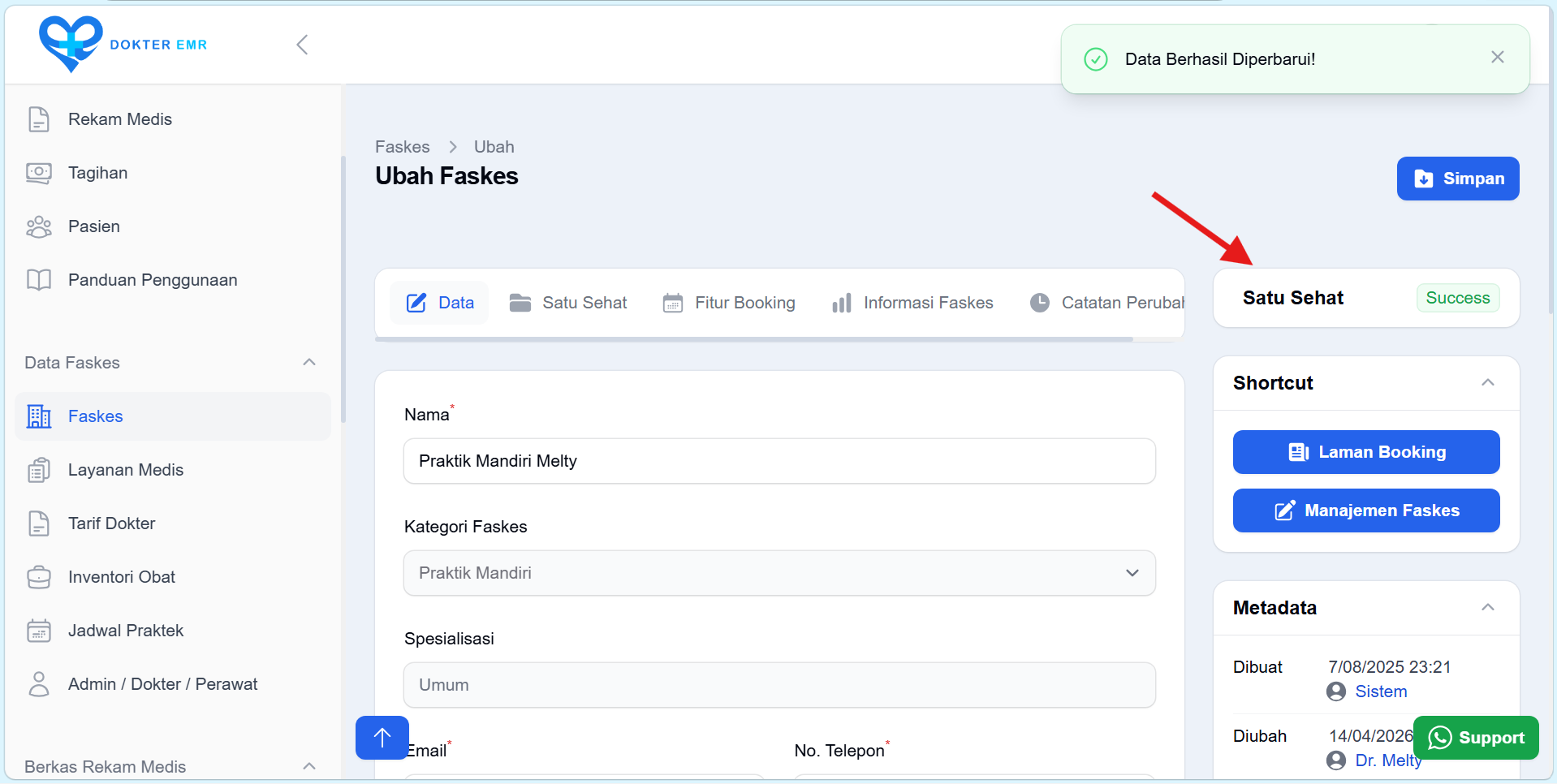Open the Catatan Perubahan tab
Image resolution: width=1557 pixels, height=784 pixels.
coord(1107,303)
